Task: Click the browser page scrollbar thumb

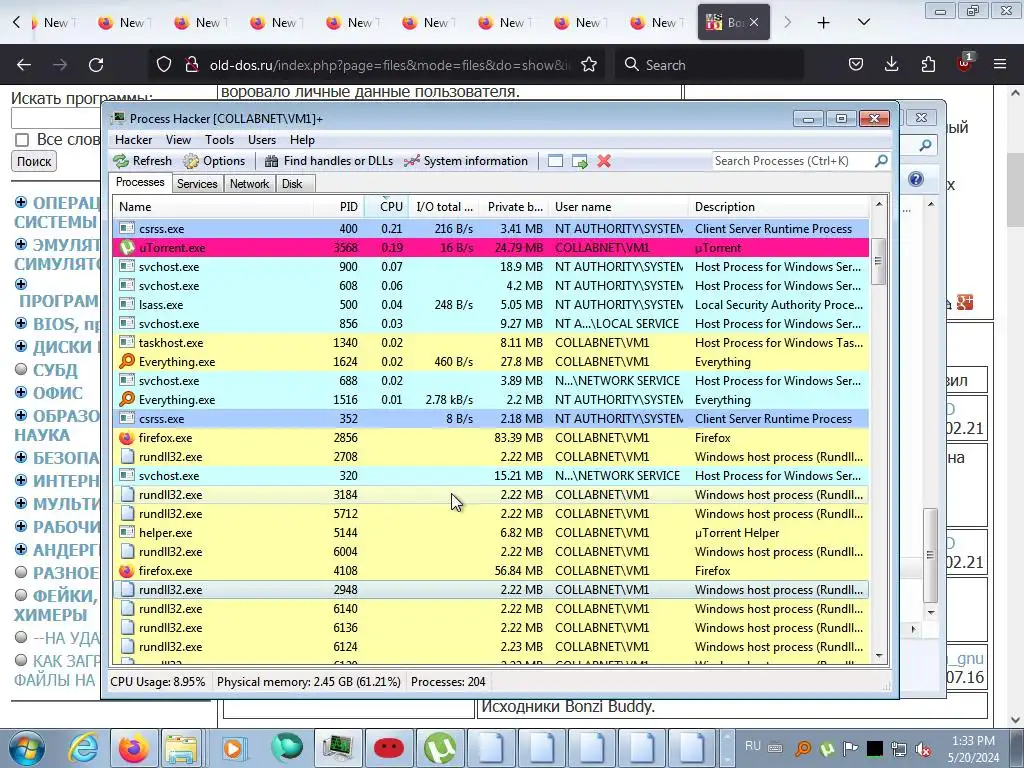Action: pyautogui.click(x=1015, y=189)
